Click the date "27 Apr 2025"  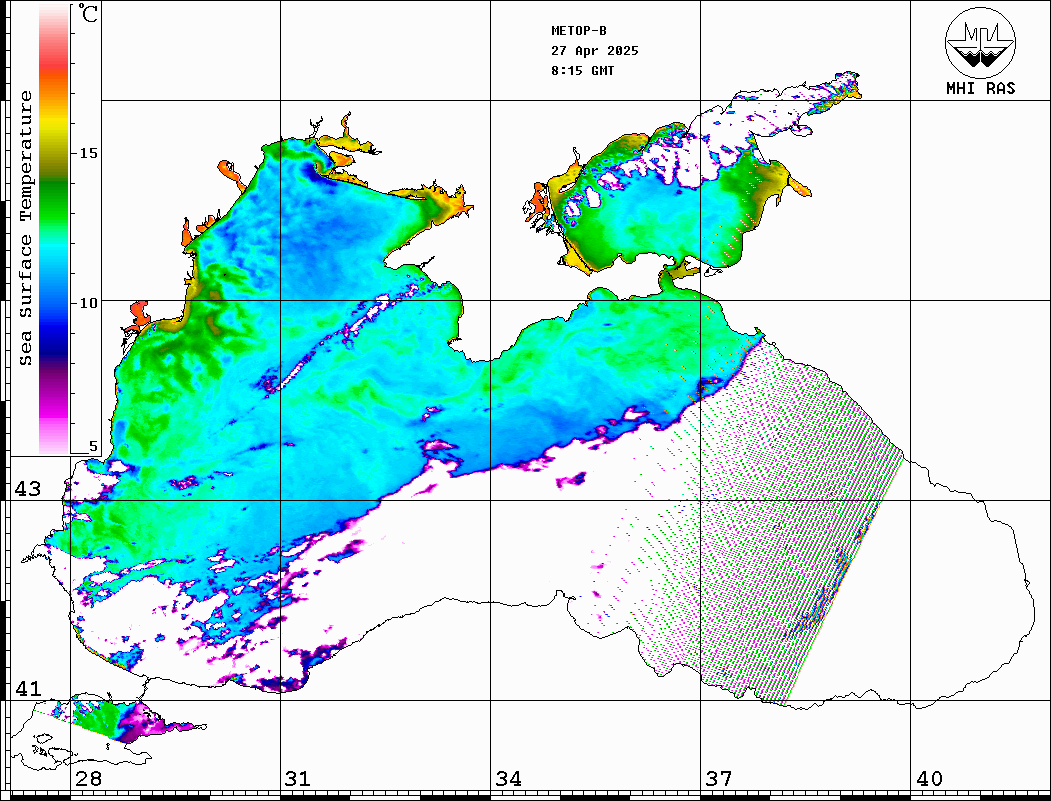[x=595, y=51]
